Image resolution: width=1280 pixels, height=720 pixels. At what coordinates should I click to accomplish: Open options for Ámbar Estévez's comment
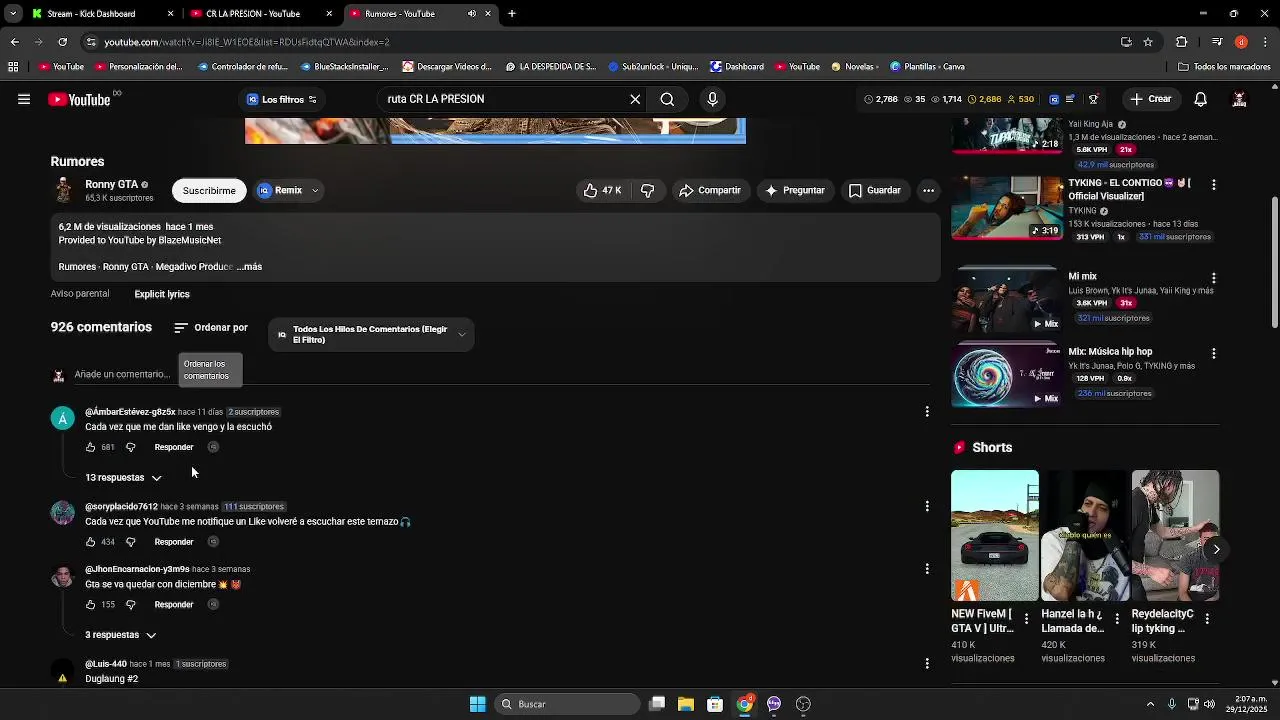click(x=927, y=411)
